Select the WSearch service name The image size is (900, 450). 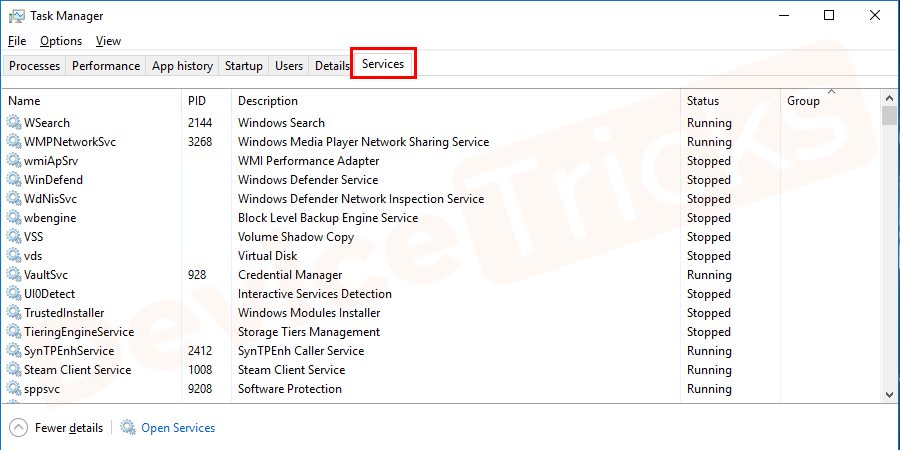[x=47, y=123]
